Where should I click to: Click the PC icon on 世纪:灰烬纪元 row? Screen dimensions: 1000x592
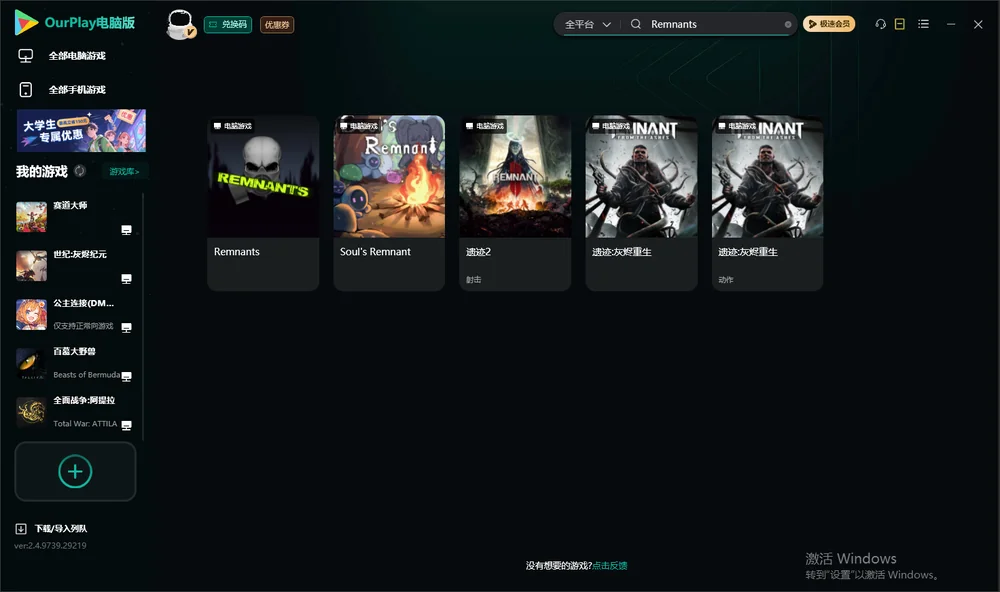(126, 279)
